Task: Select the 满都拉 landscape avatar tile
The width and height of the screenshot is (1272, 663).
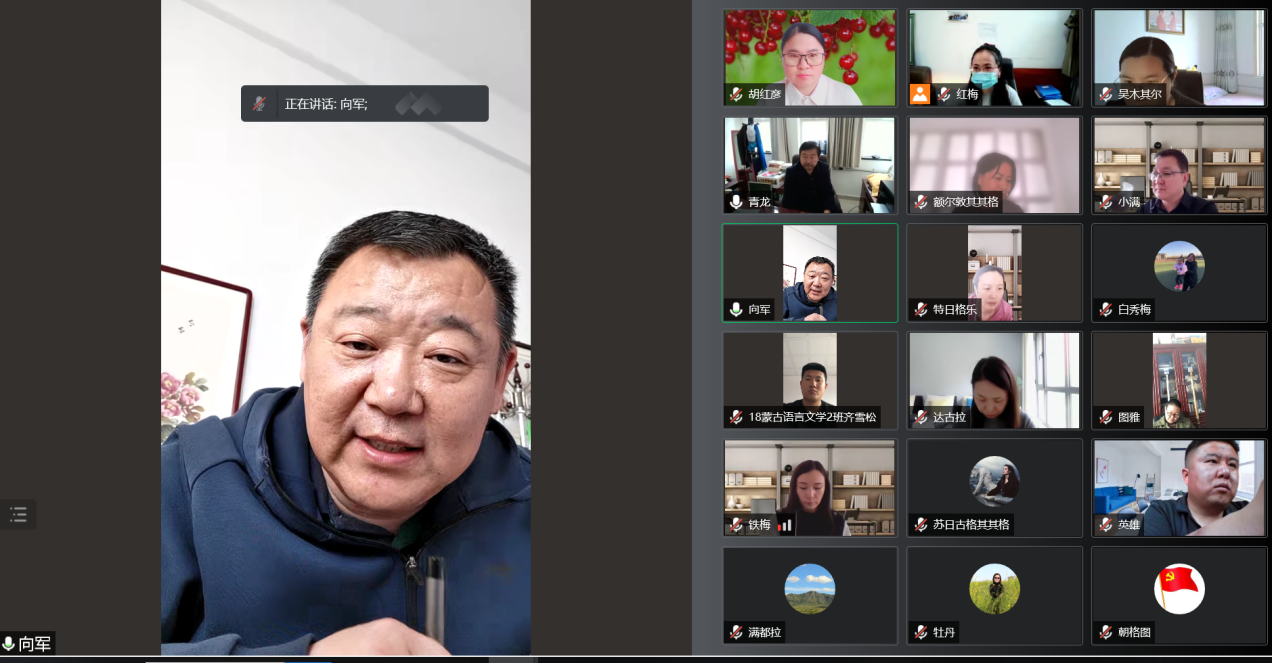Action: click(809, 588)
